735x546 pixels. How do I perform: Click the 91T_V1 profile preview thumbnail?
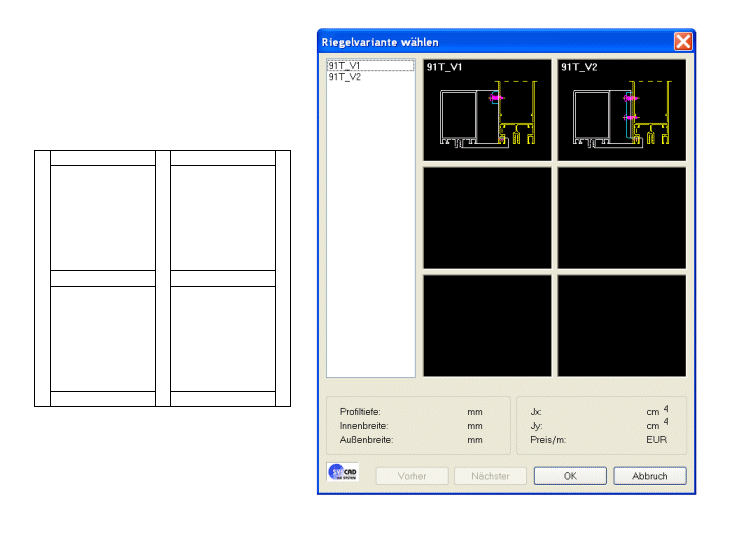[487, 110]
